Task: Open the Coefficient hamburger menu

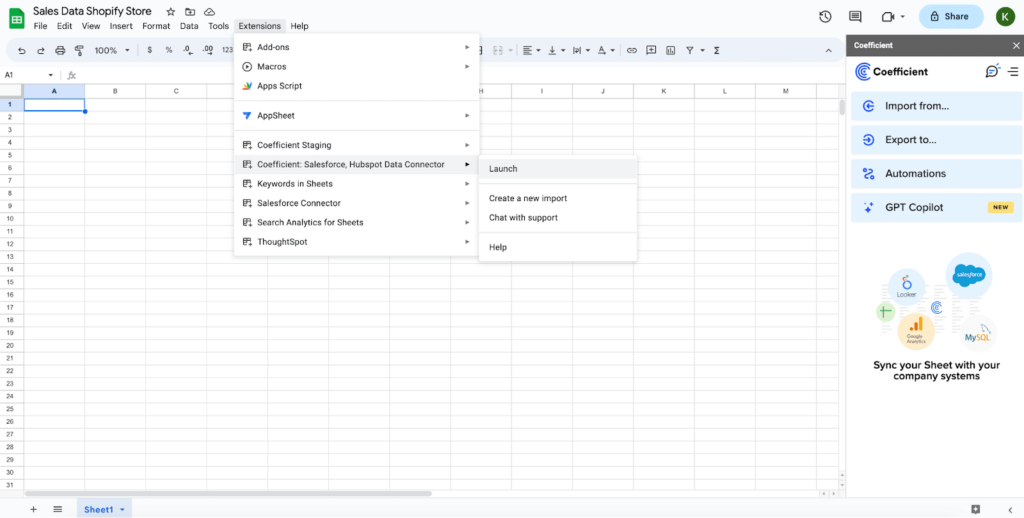Action: (x=1013, y=71)
